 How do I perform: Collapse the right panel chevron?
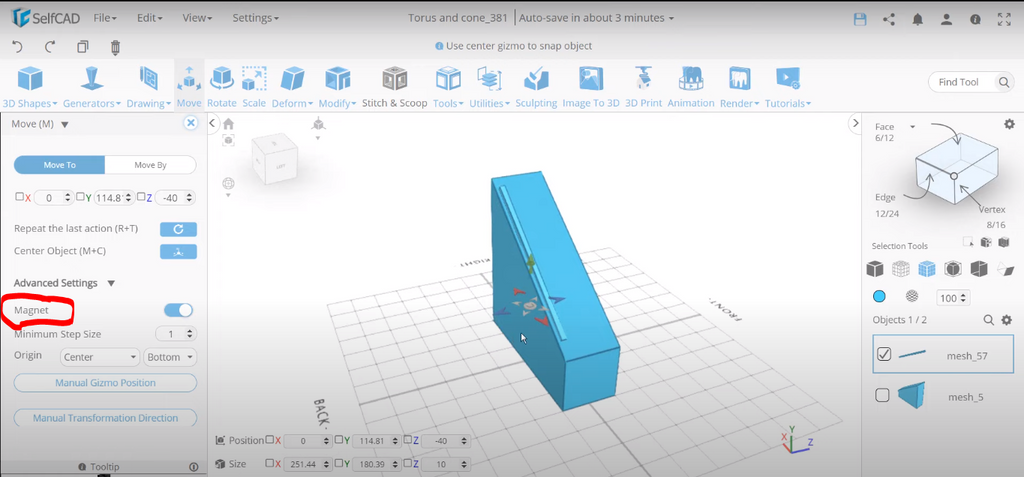[x=855, y=123]
